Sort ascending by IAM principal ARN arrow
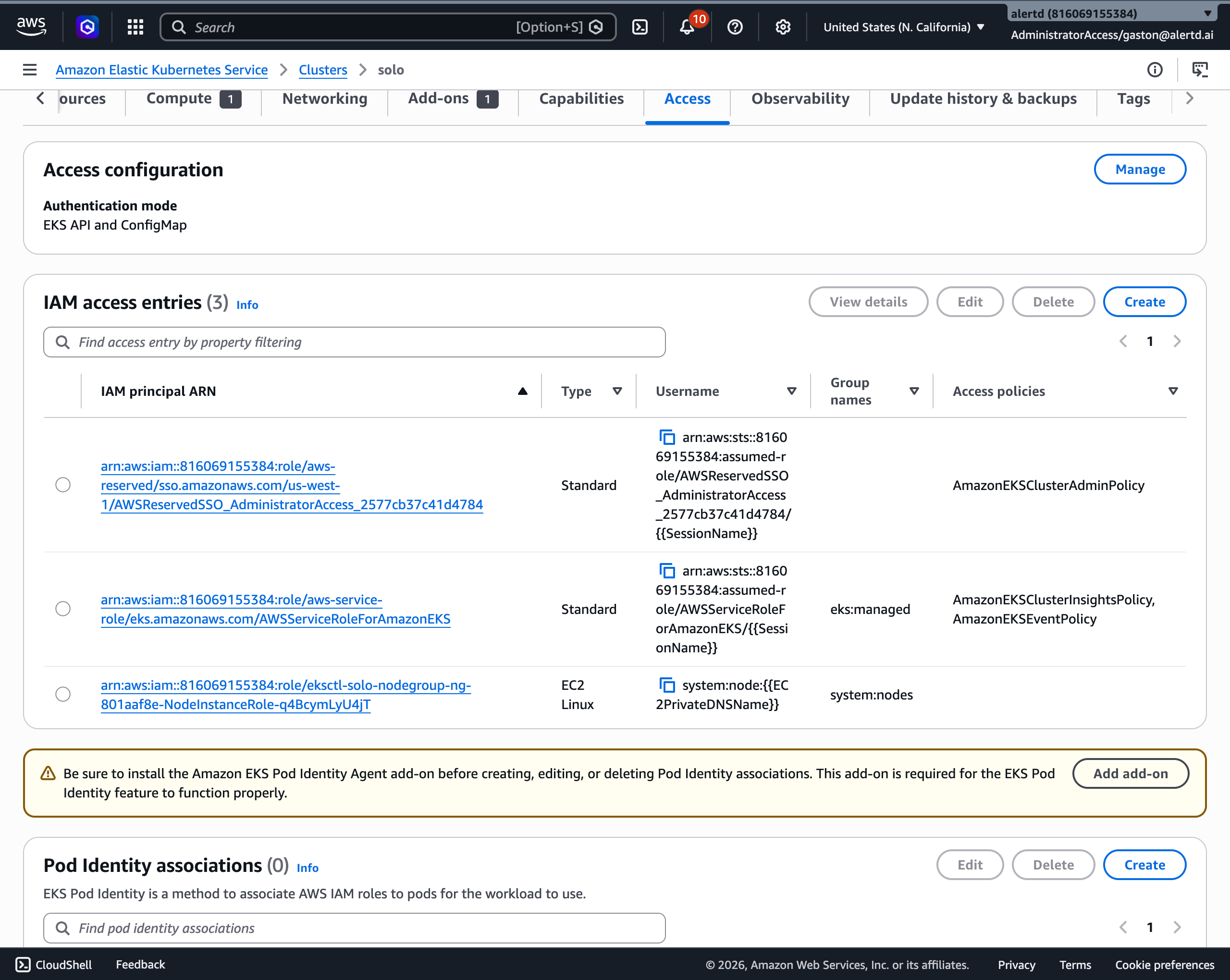The height and width of the screenshot is (980, 1230). click(x=523, y=391)
